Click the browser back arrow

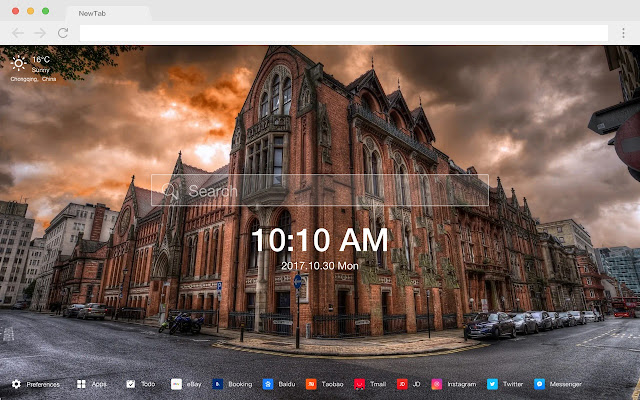(18, 33)
